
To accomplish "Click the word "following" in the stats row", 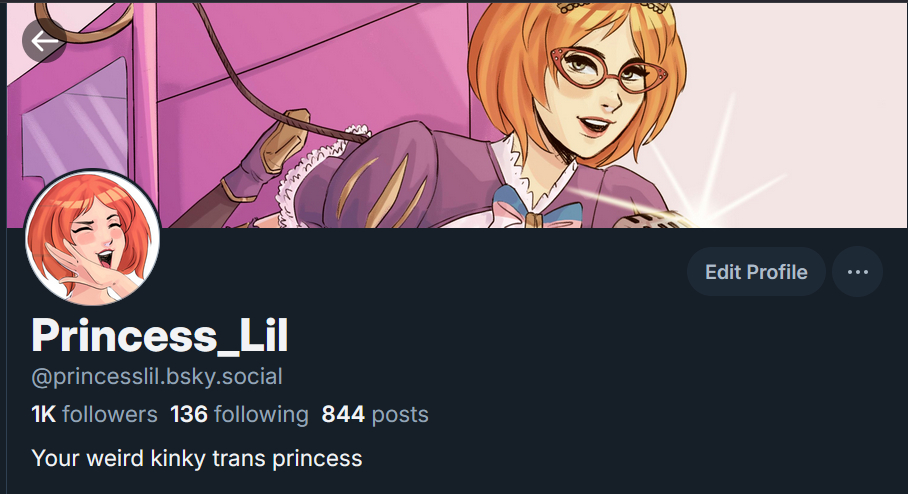I will click(261, 415).
